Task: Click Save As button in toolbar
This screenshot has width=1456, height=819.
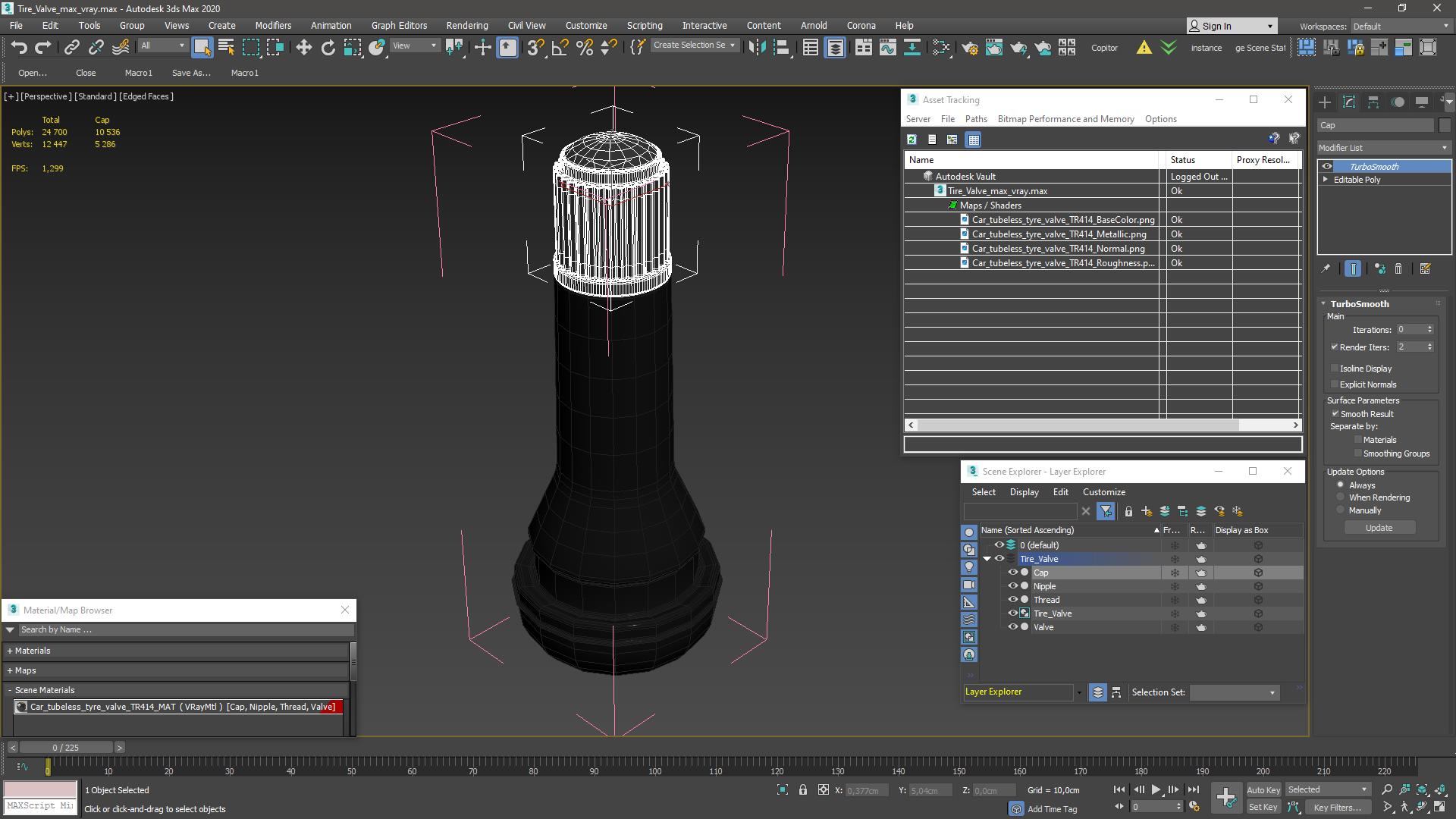Action: click(x=191, y=72)
